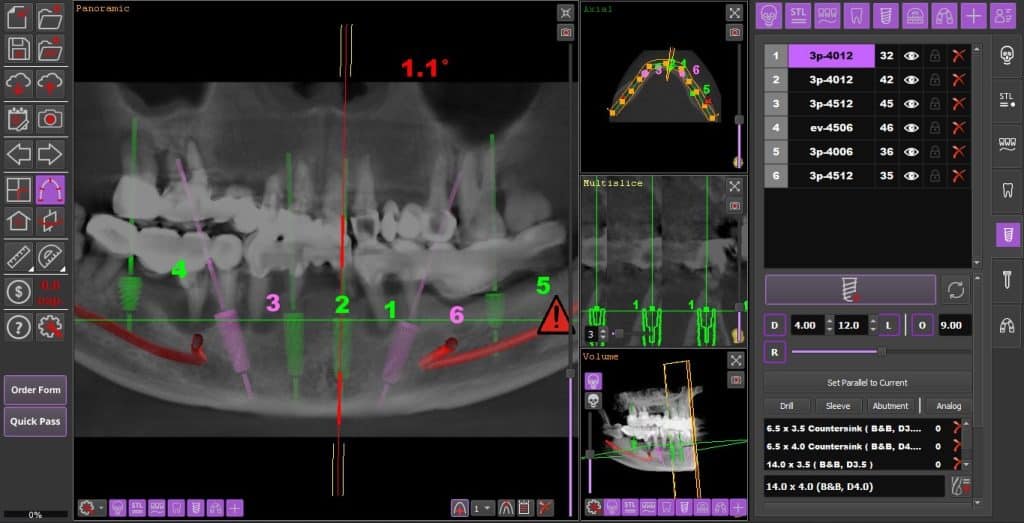1024x523 pixels.
Task: Click Set Parallel to Current button
Action: coord(867,383)
